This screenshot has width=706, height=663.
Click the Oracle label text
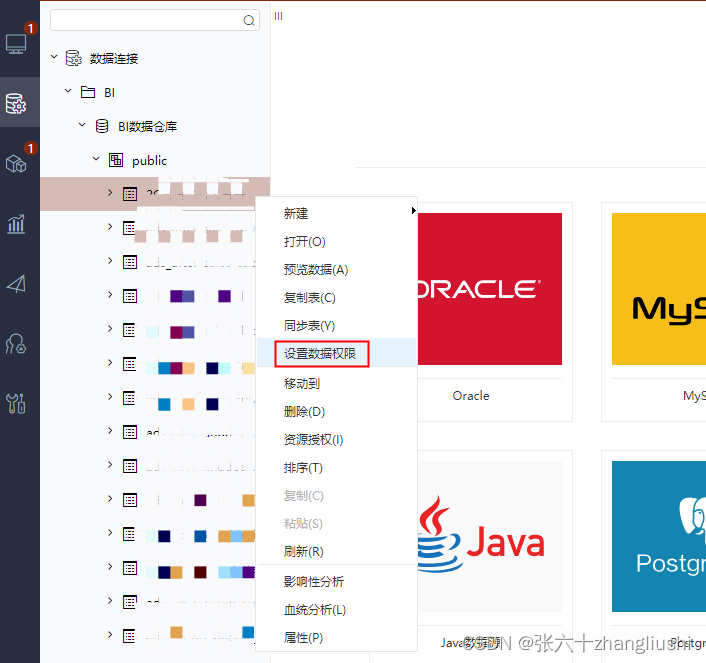471,395
